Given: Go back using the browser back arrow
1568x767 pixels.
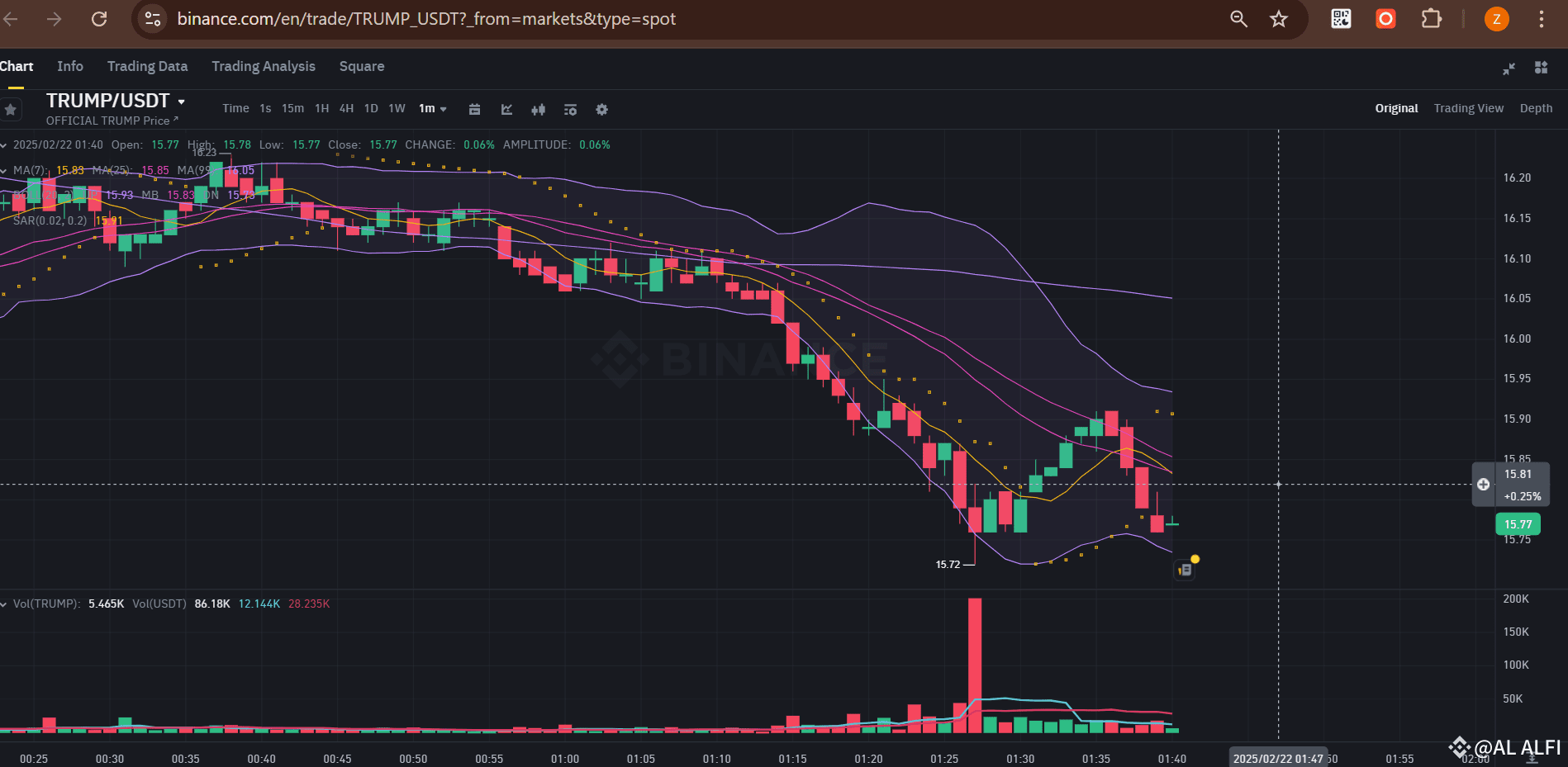Looking at the screenshot, I should pos(10,19).
